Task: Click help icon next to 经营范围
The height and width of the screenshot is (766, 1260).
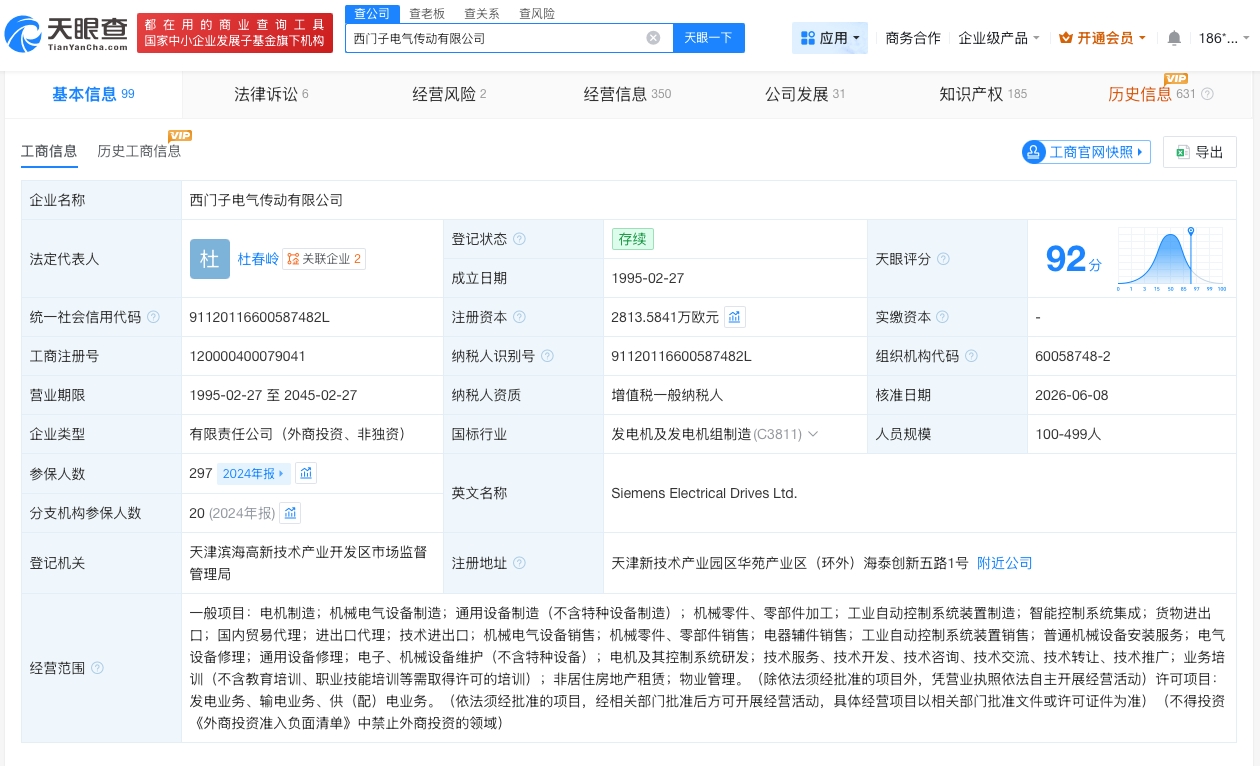Action: pos(97,668)
